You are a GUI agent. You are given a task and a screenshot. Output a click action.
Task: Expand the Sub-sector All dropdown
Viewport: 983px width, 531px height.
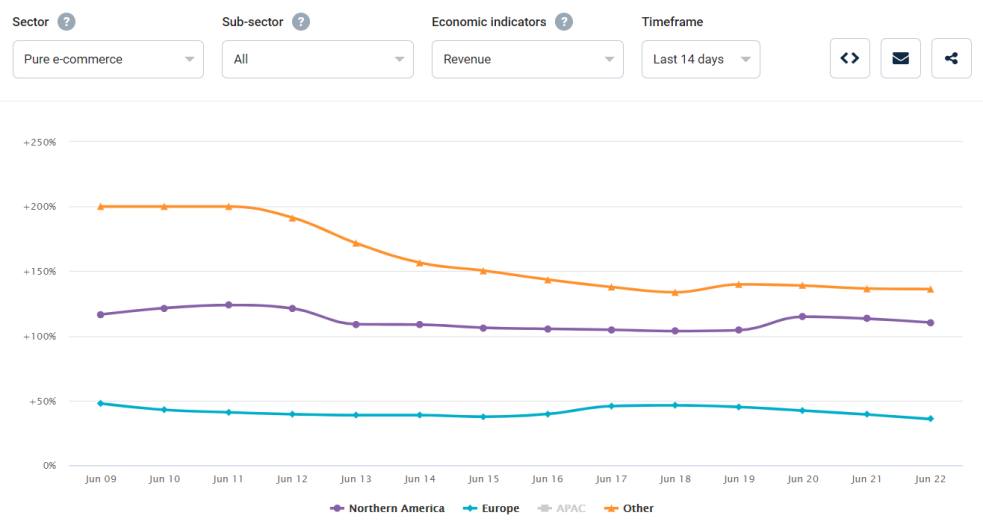[317, 59]
